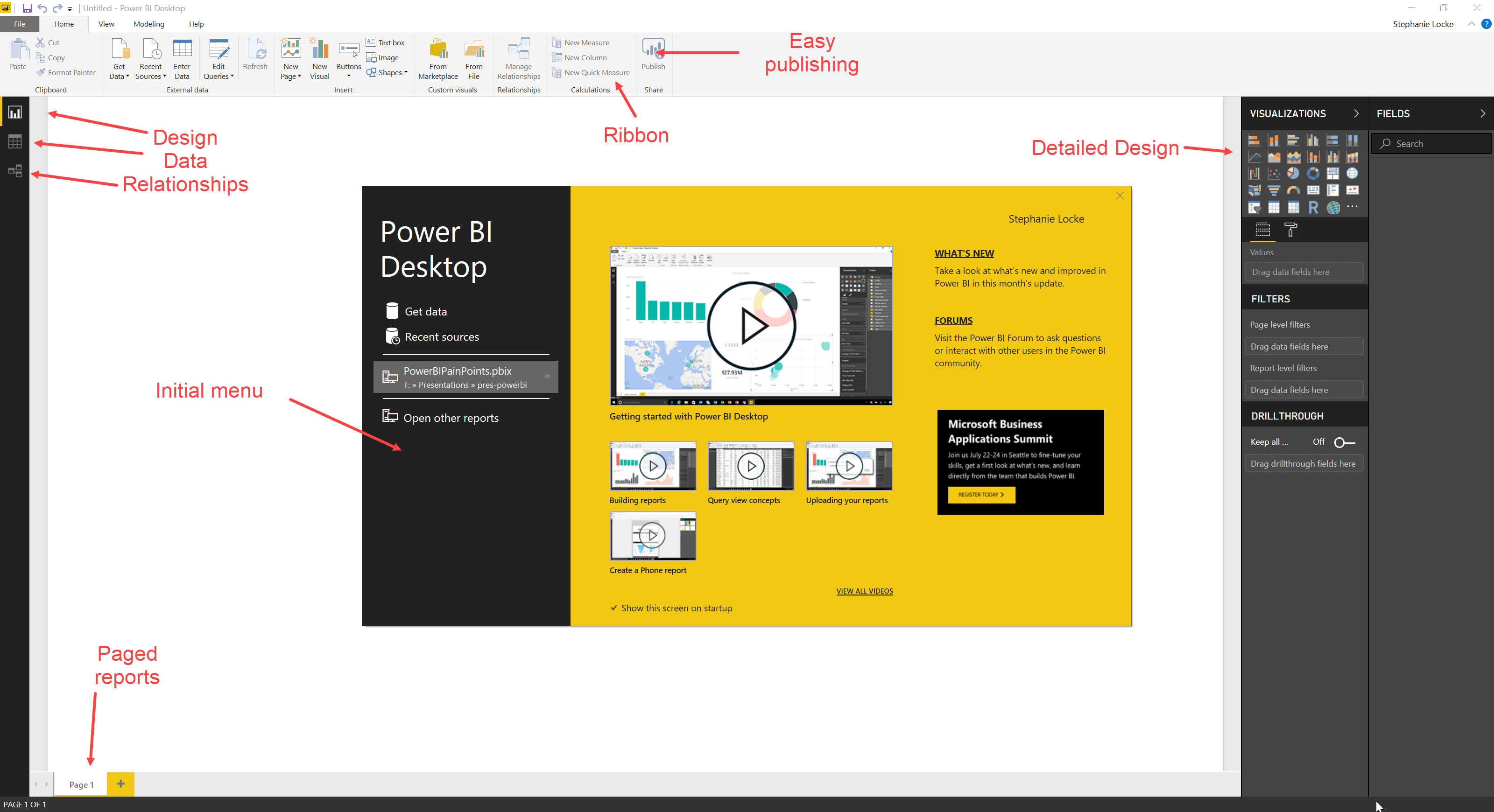Close the start screen dialog
The width and height of the screenshot is (1494, 812).
[1120, 196]
